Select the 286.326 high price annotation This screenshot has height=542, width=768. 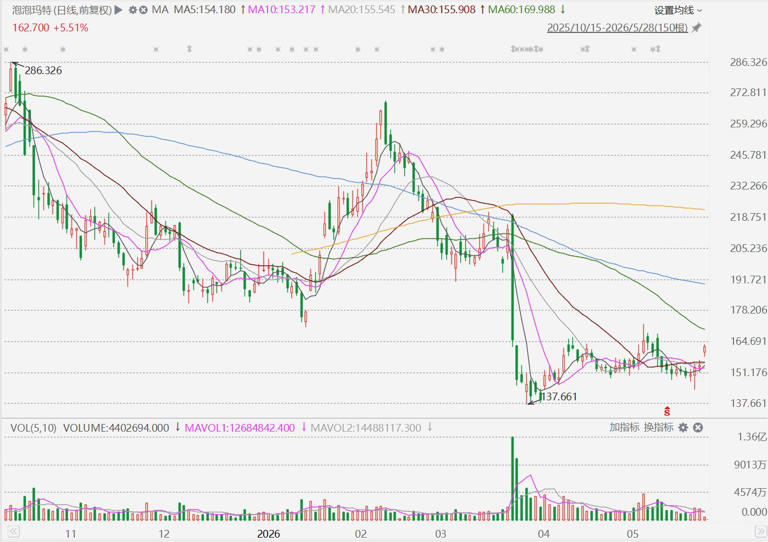pos(43,71)
